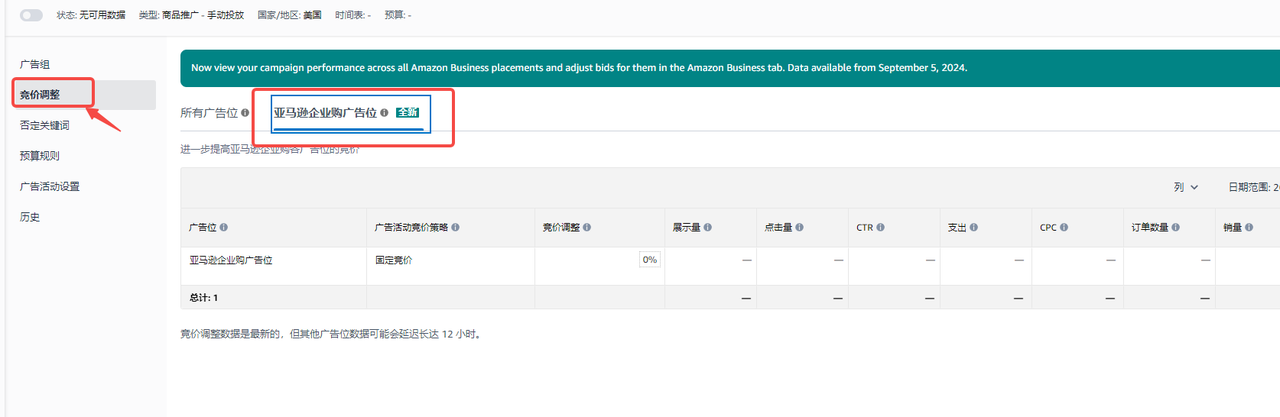The image size is (1280, 417).
Task: Open 广告组 in the sidebar
Action: (36, 64)
